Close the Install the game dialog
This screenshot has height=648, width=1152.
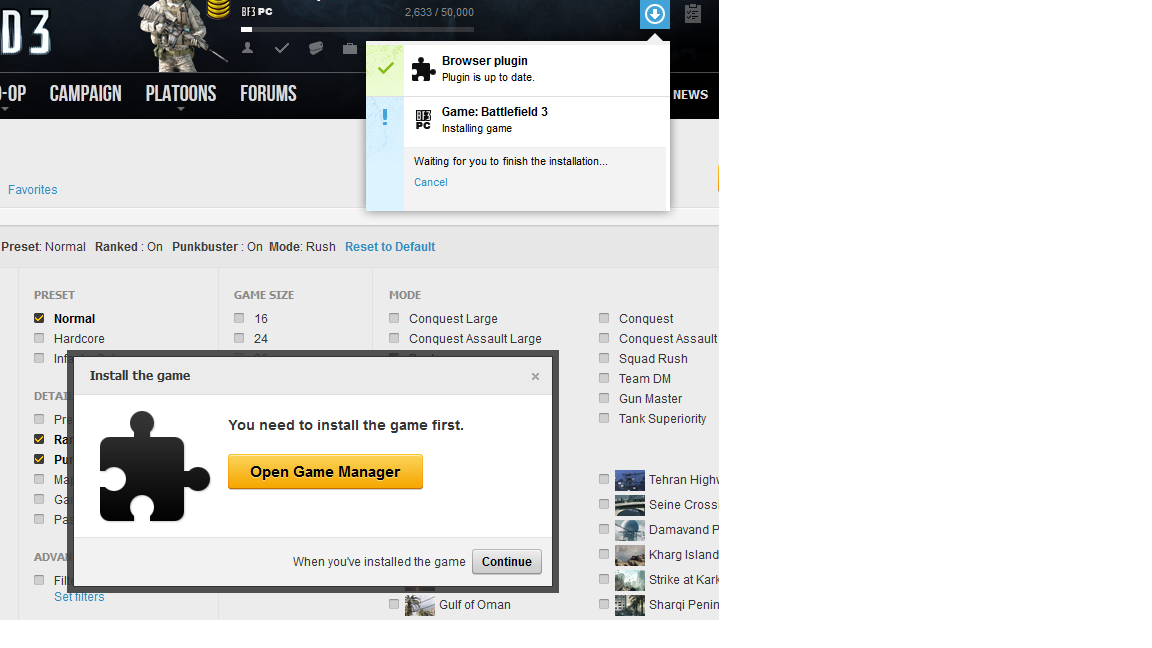(x=536, y=376)
